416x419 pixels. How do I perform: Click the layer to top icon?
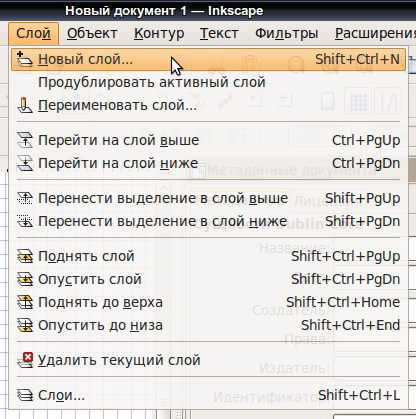25,302
